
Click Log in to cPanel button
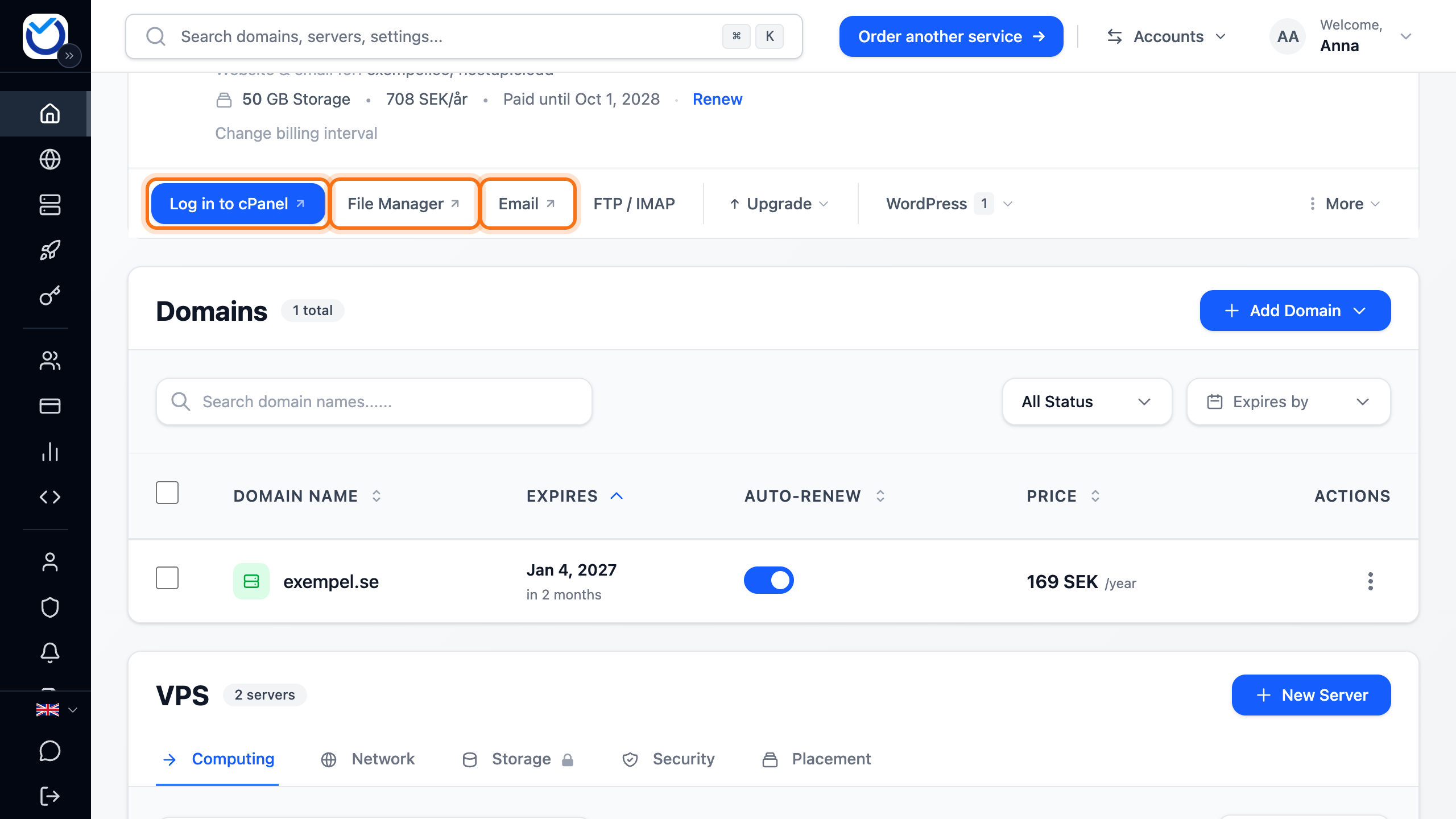point(238,204)
